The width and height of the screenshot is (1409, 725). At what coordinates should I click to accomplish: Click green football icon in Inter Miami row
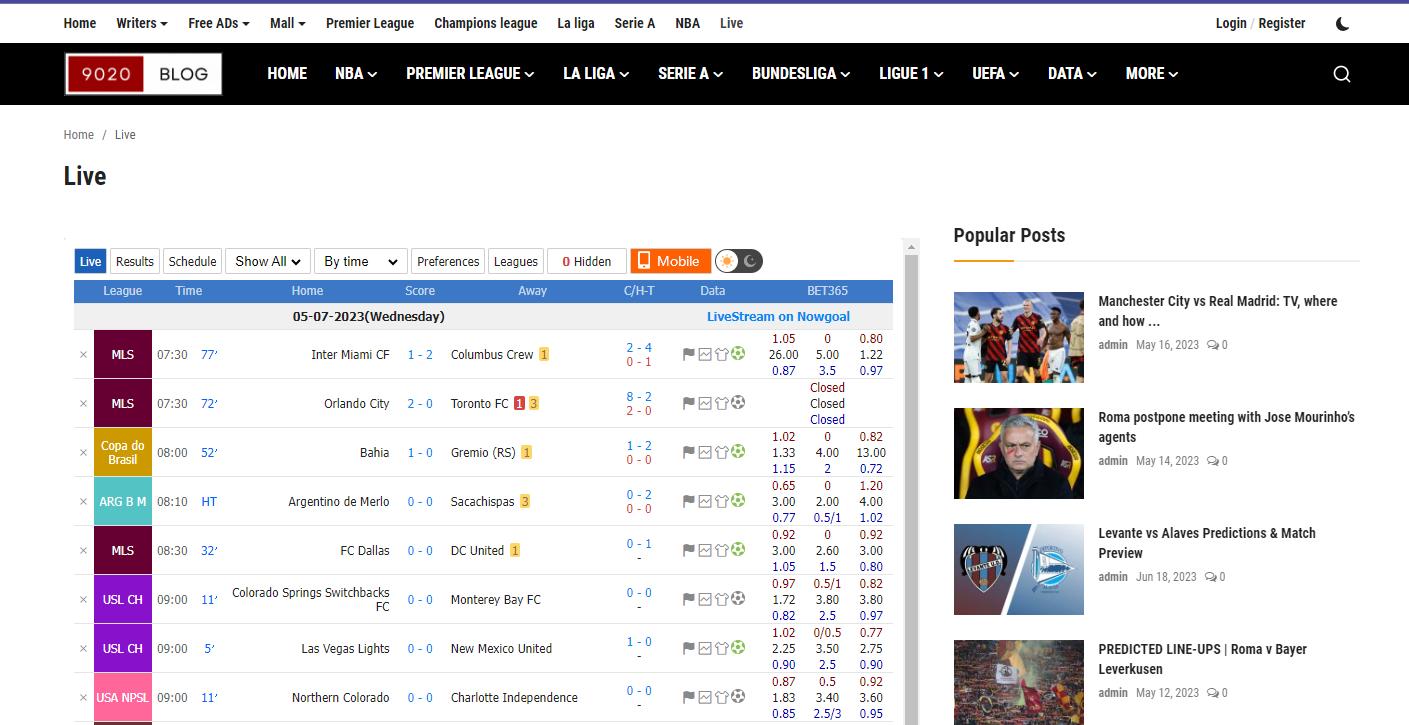tap(738, 354)
